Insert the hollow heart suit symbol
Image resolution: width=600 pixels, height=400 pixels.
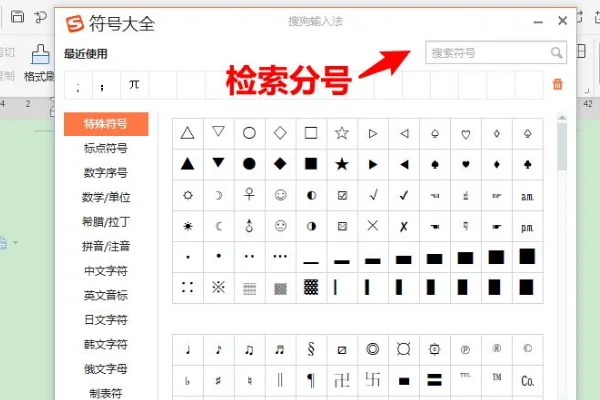click(x=466, y=133)
